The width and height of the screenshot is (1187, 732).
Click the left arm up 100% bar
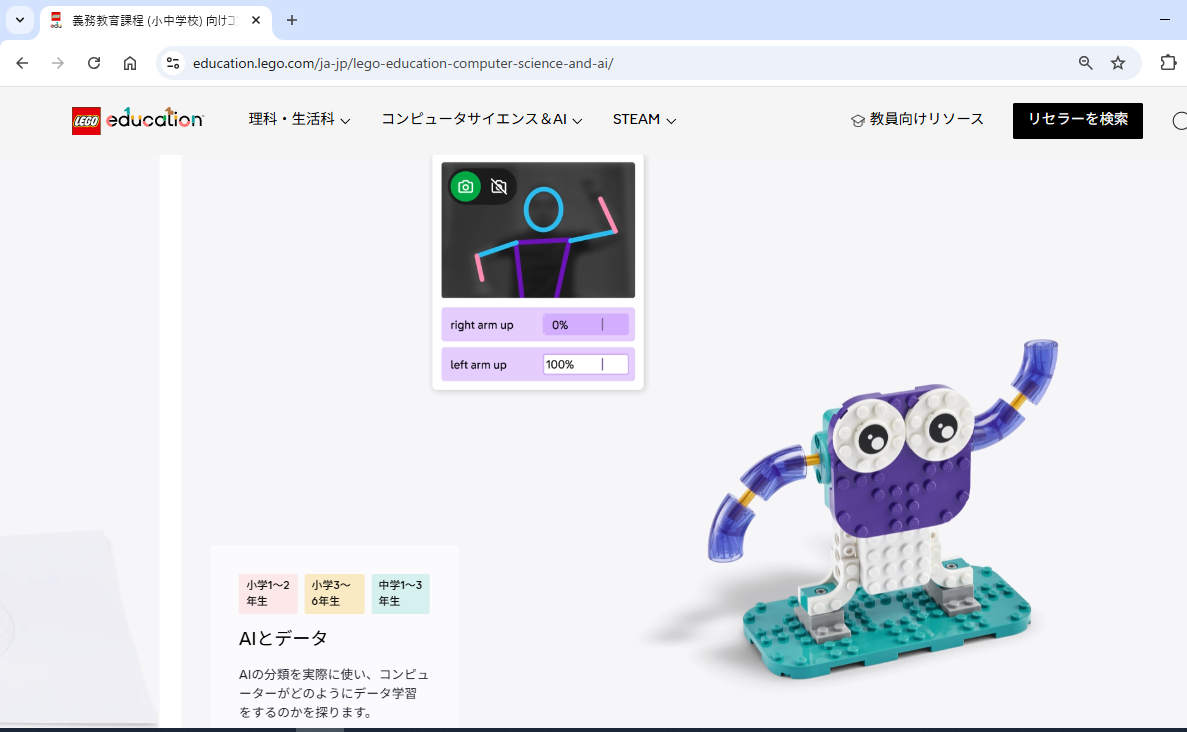point(585,365)
